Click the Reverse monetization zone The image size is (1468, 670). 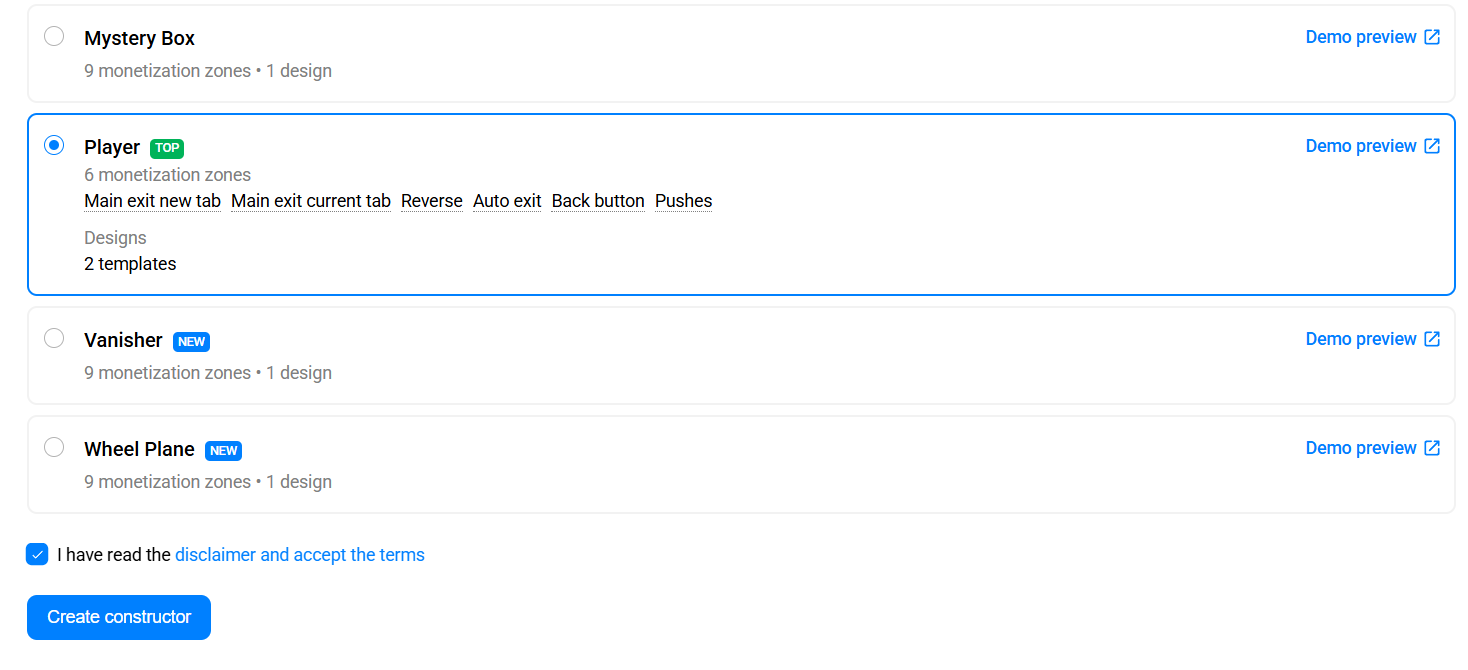click(x=432, y=201)
